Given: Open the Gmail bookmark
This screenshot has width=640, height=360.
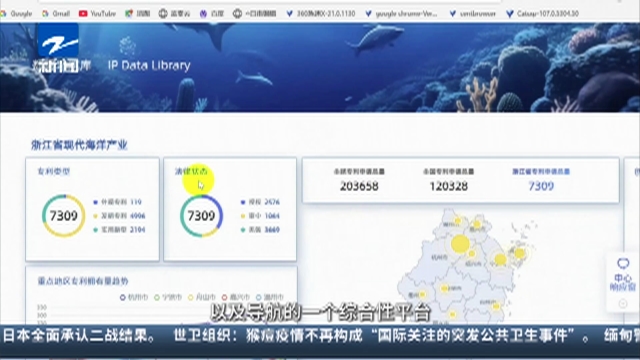Looking at the screenshot, I should [x=56, y=13].
